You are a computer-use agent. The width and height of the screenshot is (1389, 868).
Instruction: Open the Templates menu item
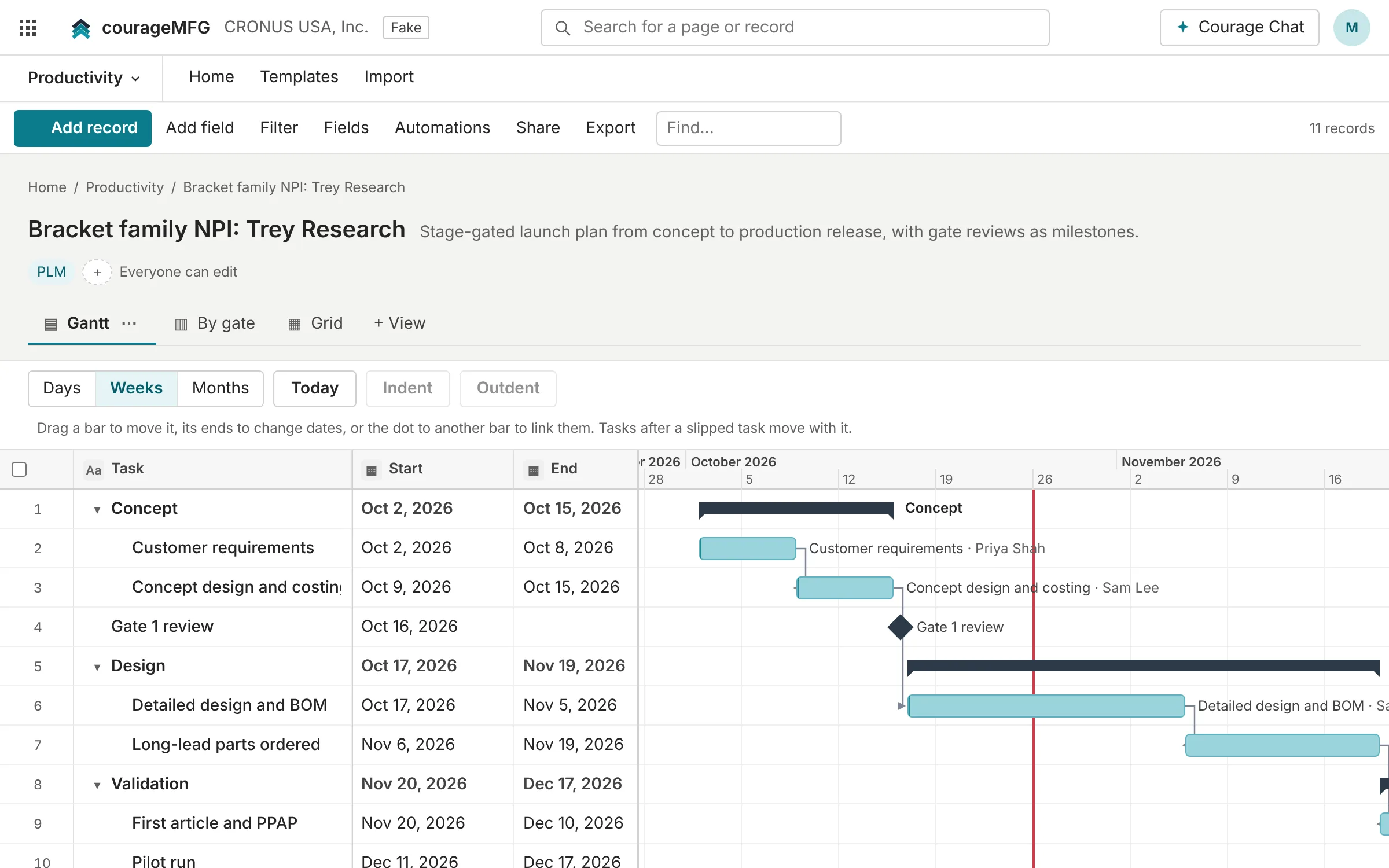pos(299,77)
